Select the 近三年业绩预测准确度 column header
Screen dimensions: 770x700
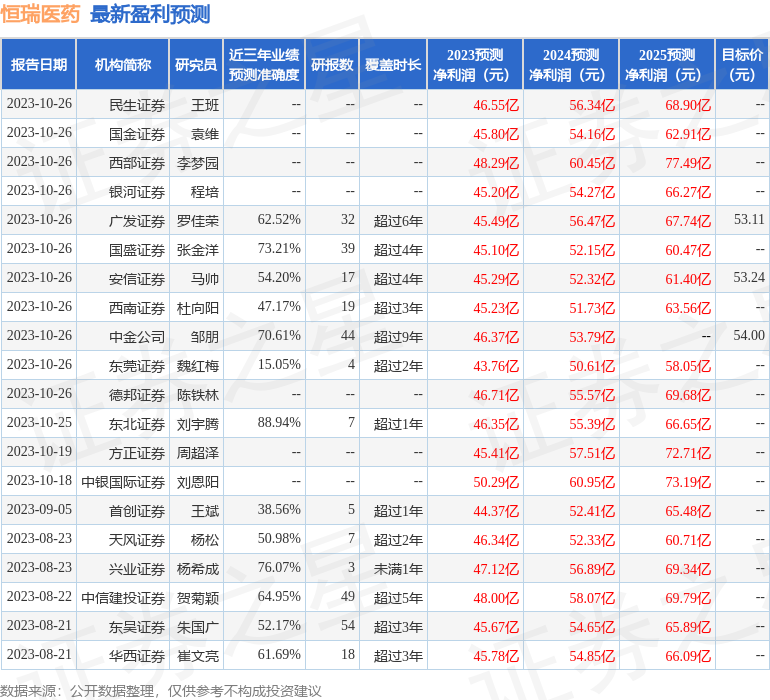[264, 64]
